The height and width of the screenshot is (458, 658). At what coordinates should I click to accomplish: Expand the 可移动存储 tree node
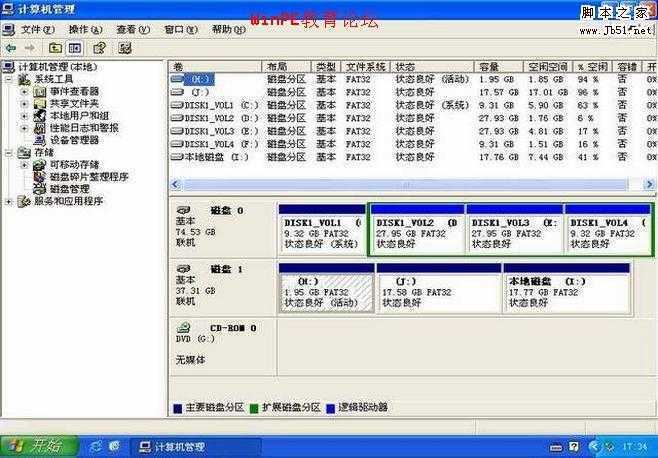pyautogui.click(x=24, y=165)
